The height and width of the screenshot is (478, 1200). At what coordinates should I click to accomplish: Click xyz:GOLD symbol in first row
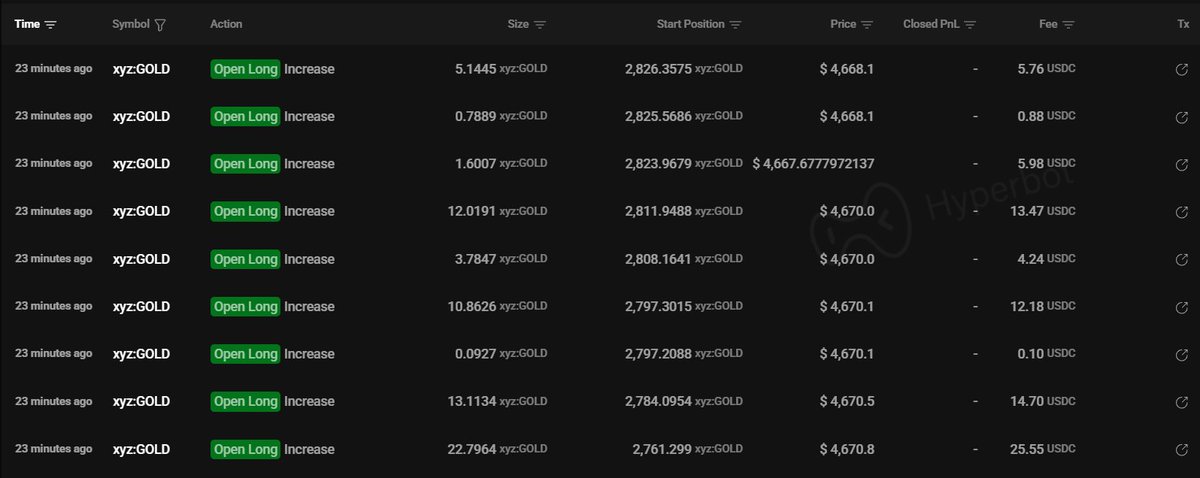tap(141, 69)
